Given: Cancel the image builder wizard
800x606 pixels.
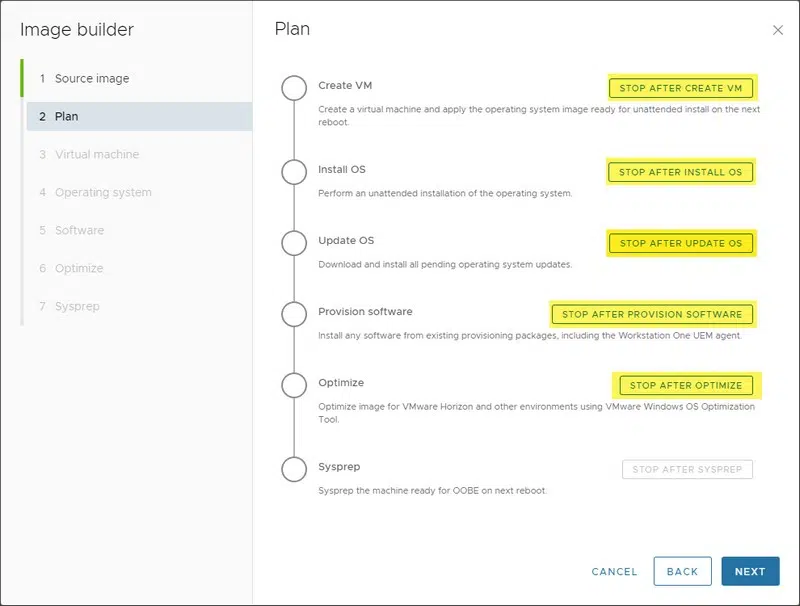Looking at the screenshot, I should (x=614, y=571).
